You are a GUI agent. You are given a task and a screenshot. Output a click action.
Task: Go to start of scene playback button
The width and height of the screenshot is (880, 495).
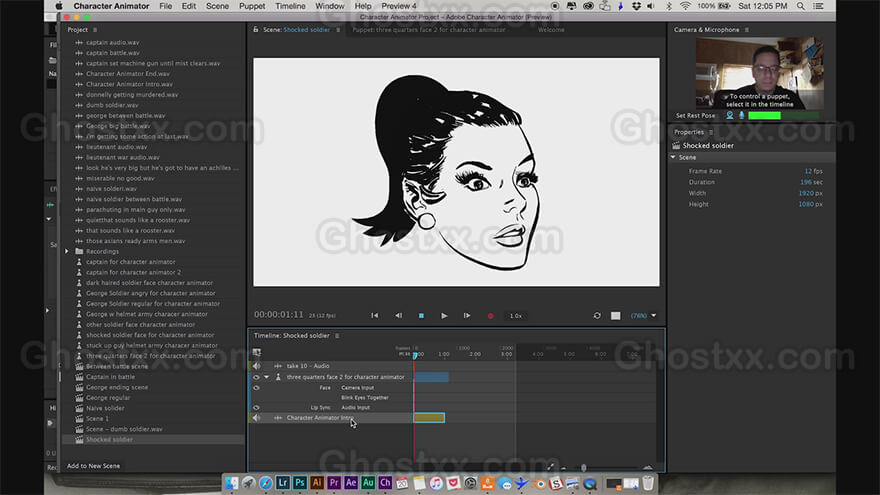374,315
